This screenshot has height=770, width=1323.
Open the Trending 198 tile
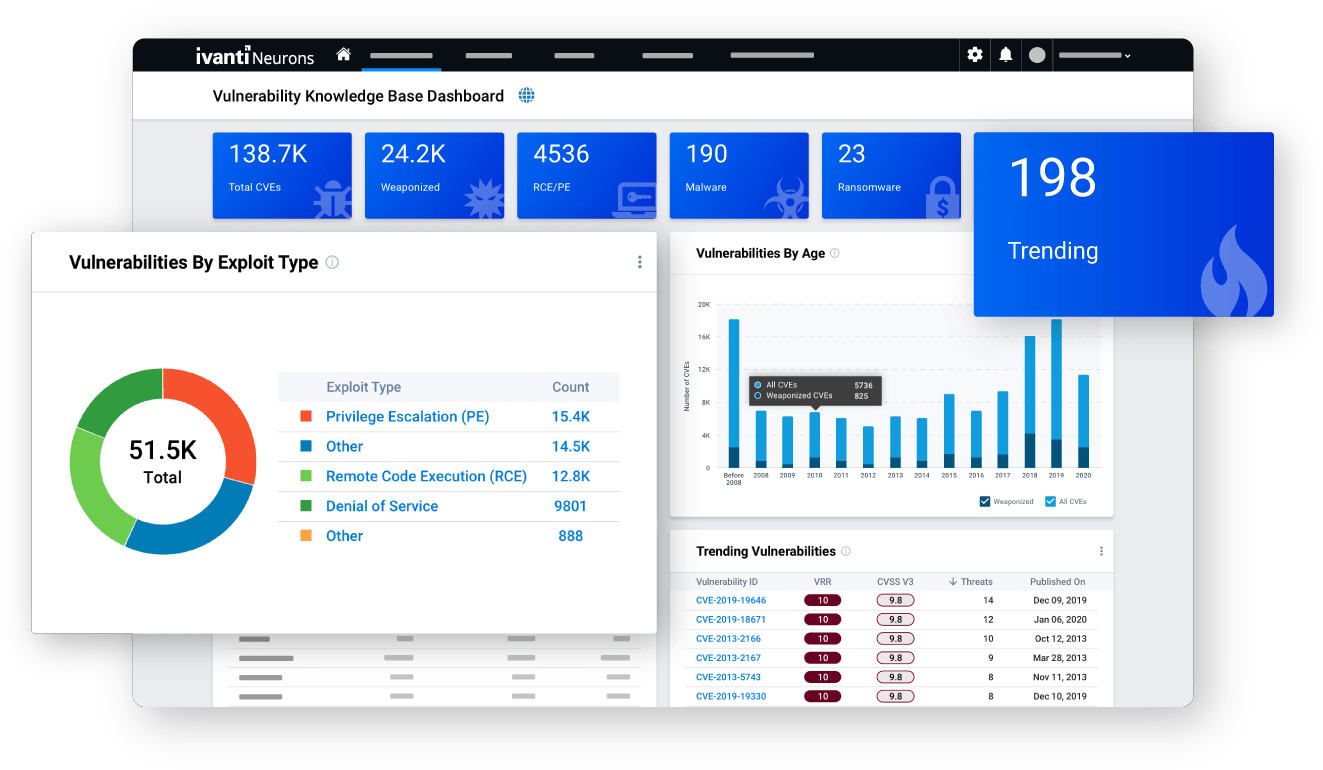click(x=1123, y=225)
